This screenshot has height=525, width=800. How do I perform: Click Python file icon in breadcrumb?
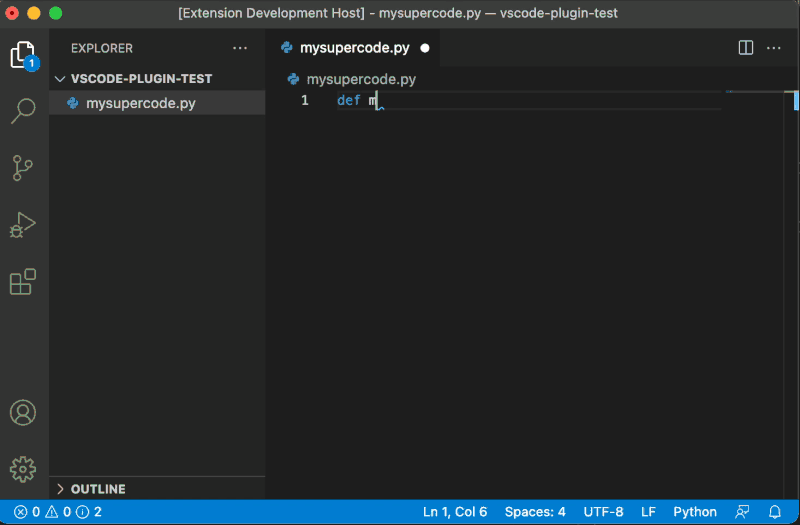(293, 79)
